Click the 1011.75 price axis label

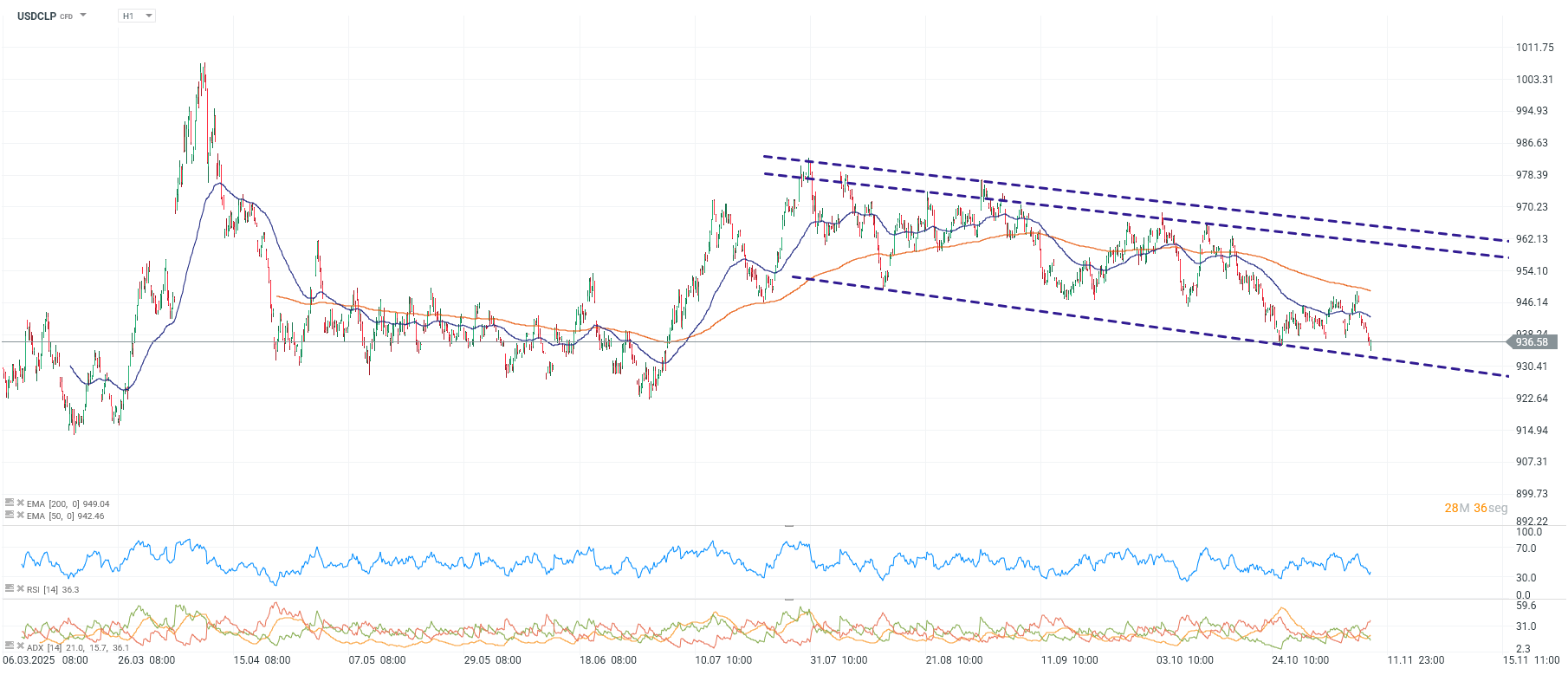1534,48
